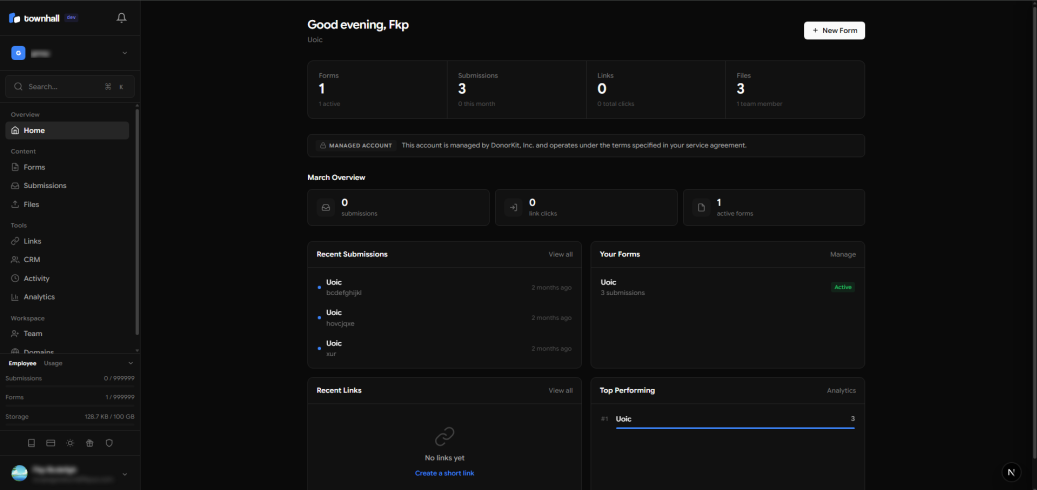Click Create a short link
This screenshot has width=1037, height=490.
pos(444,473)
